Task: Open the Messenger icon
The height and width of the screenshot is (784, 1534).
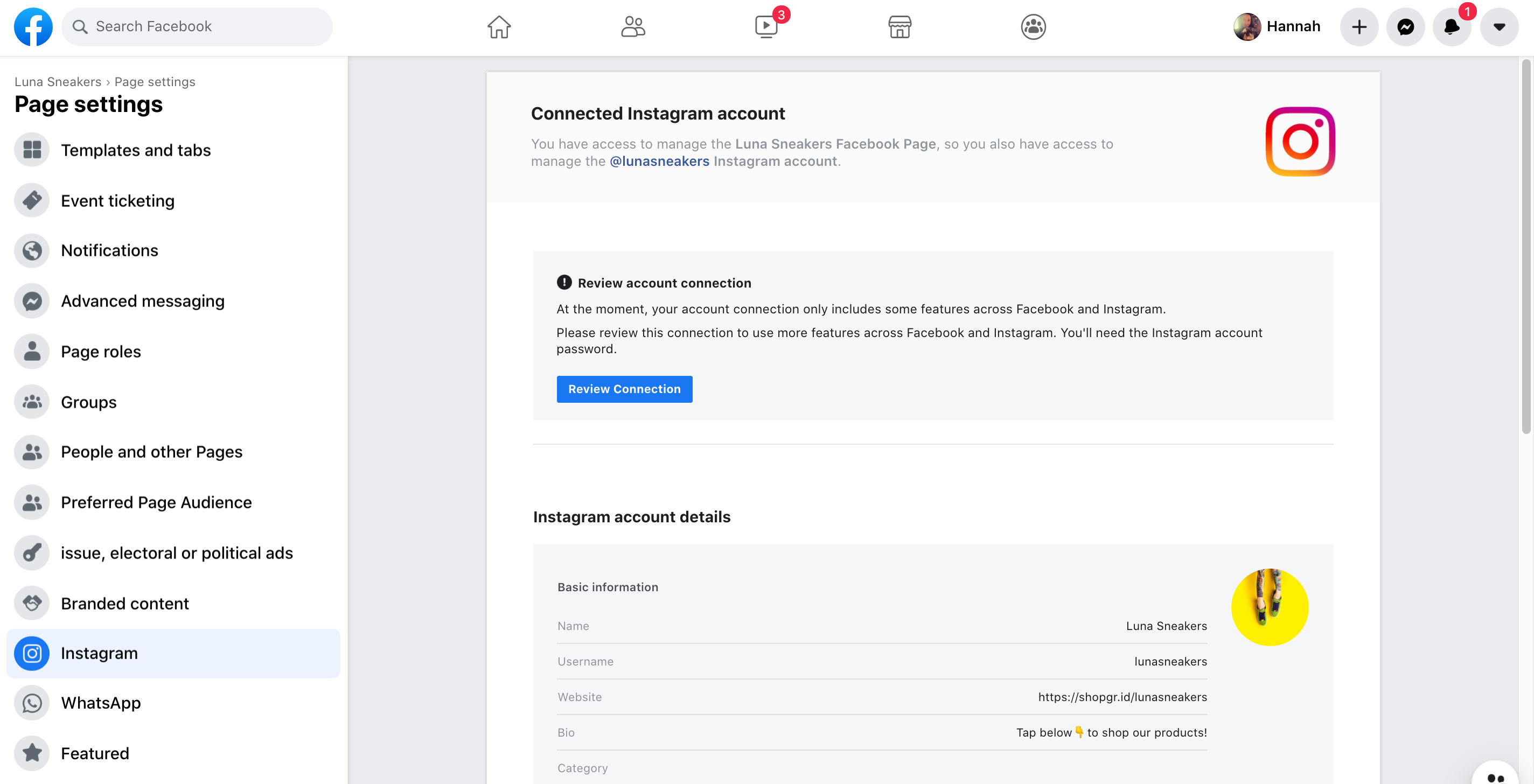Action: 1405,27
